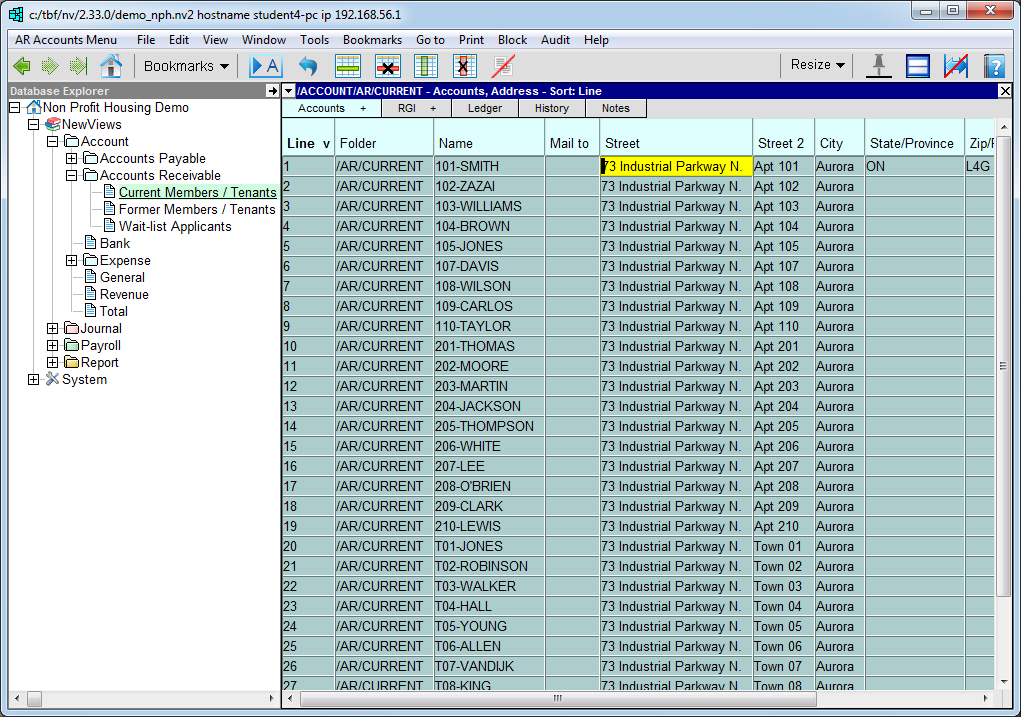The height and width of the screenshot is (717, 1021).
Task: Click the delete row icon with black X
Action: [387, 66]
